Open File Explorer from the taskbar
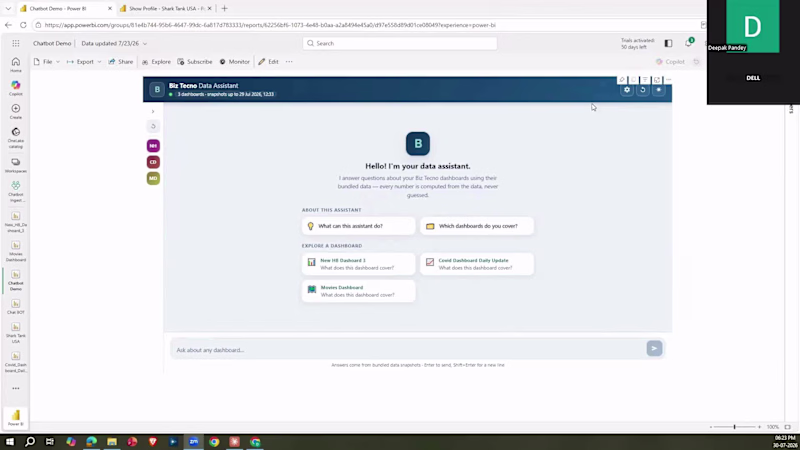The height and width of the screenshot is (450, 800). click(x=112, y=442)
